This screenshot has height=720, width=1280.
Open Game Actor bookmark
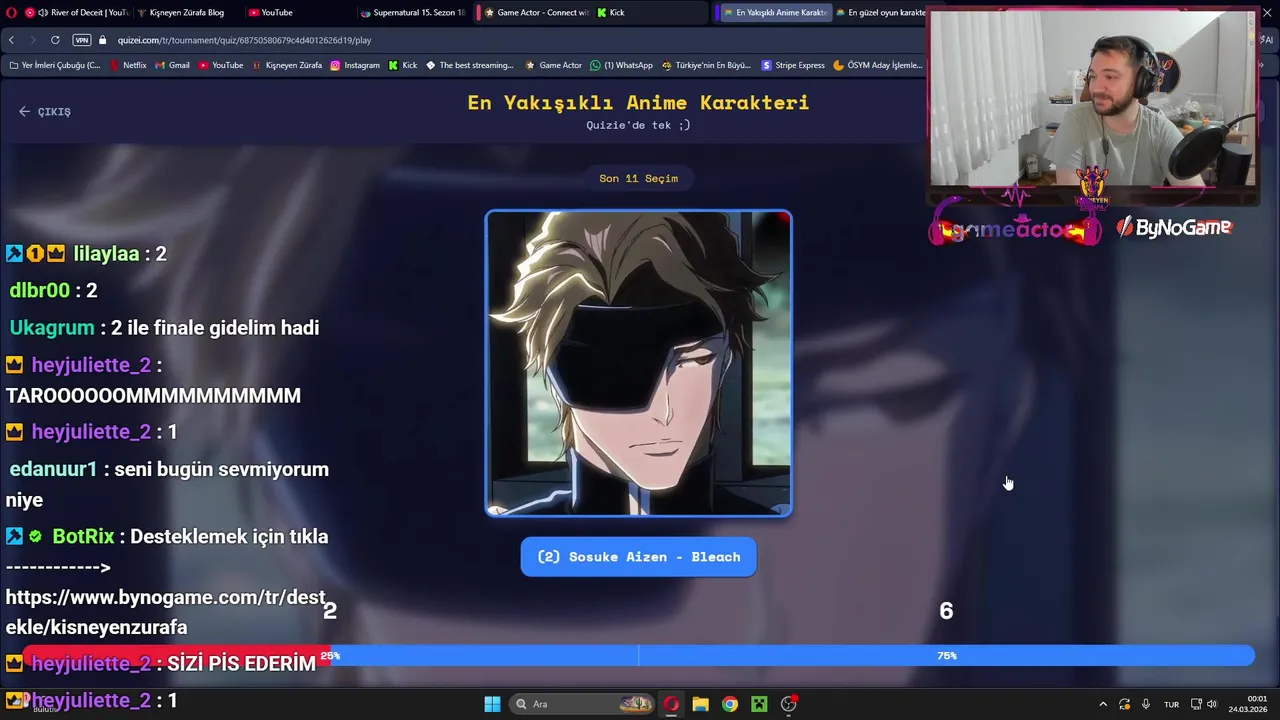[553, 65]
